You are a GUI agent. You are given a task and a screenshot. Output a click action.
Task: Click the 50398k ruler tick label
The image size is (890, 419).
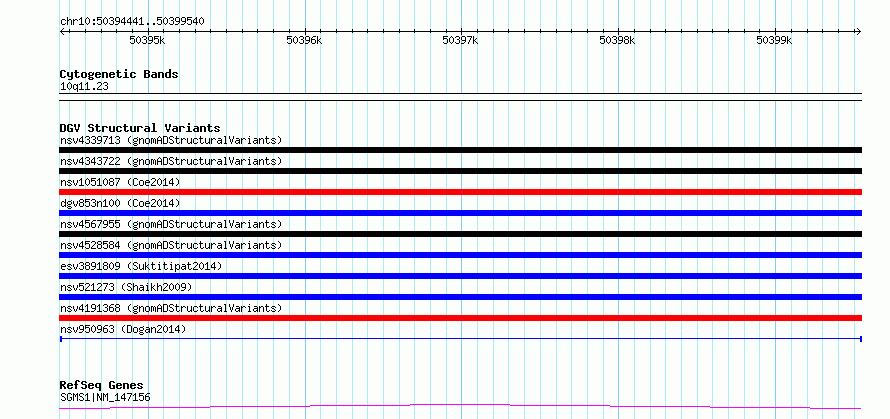click(x=618, y=40)
